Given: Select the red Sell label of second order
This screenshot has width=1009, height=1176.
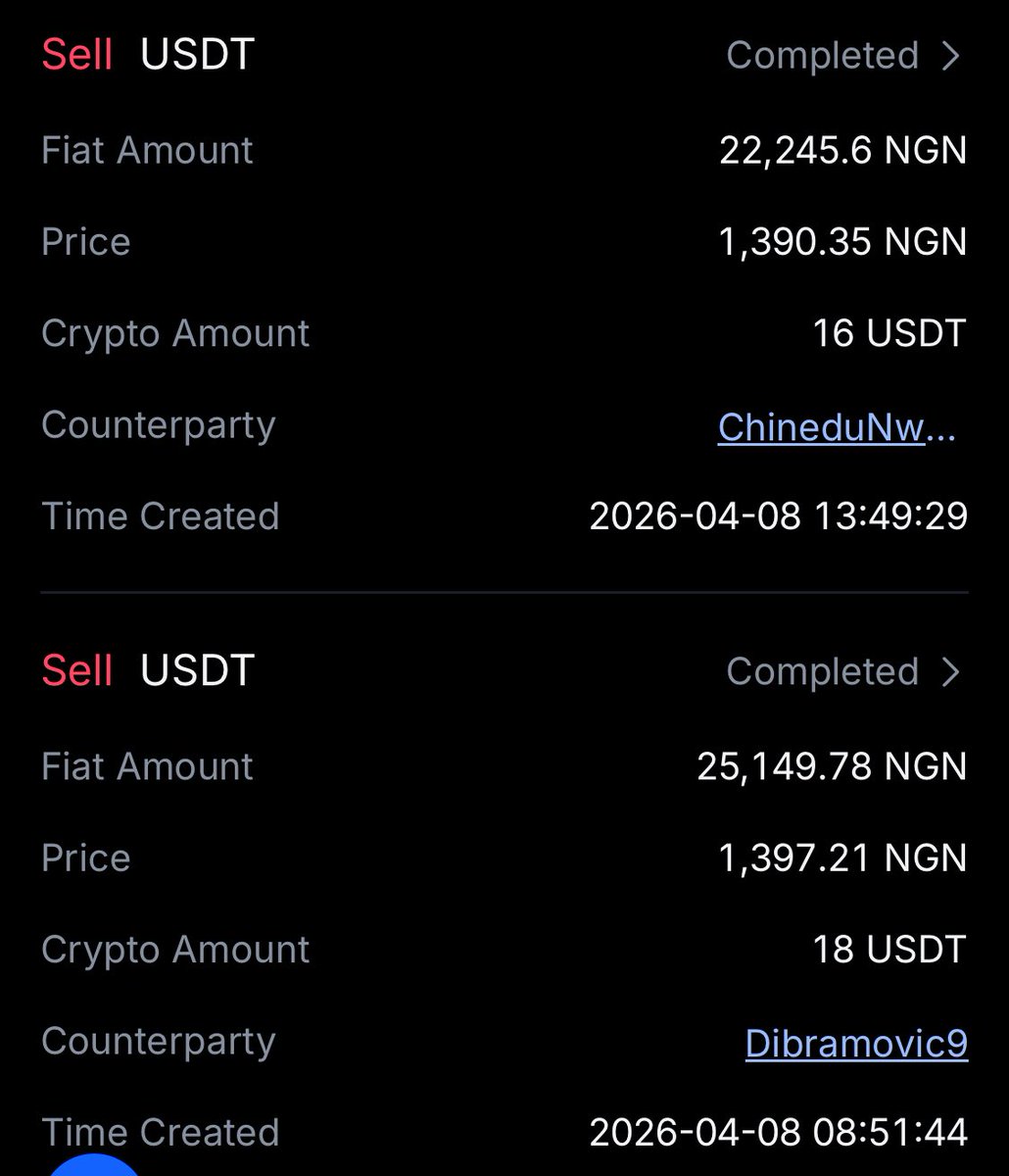Looking at the screenshot, I should click(76, 671).
